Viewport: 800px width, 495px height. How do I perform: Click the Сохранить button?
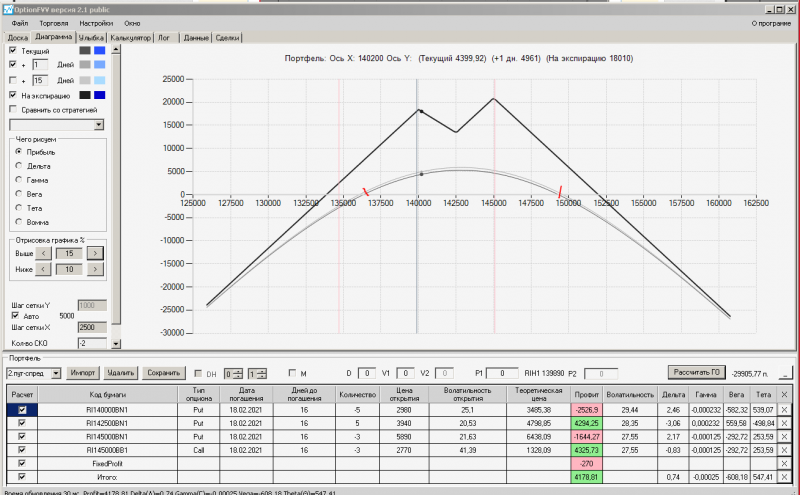point(164,373)
